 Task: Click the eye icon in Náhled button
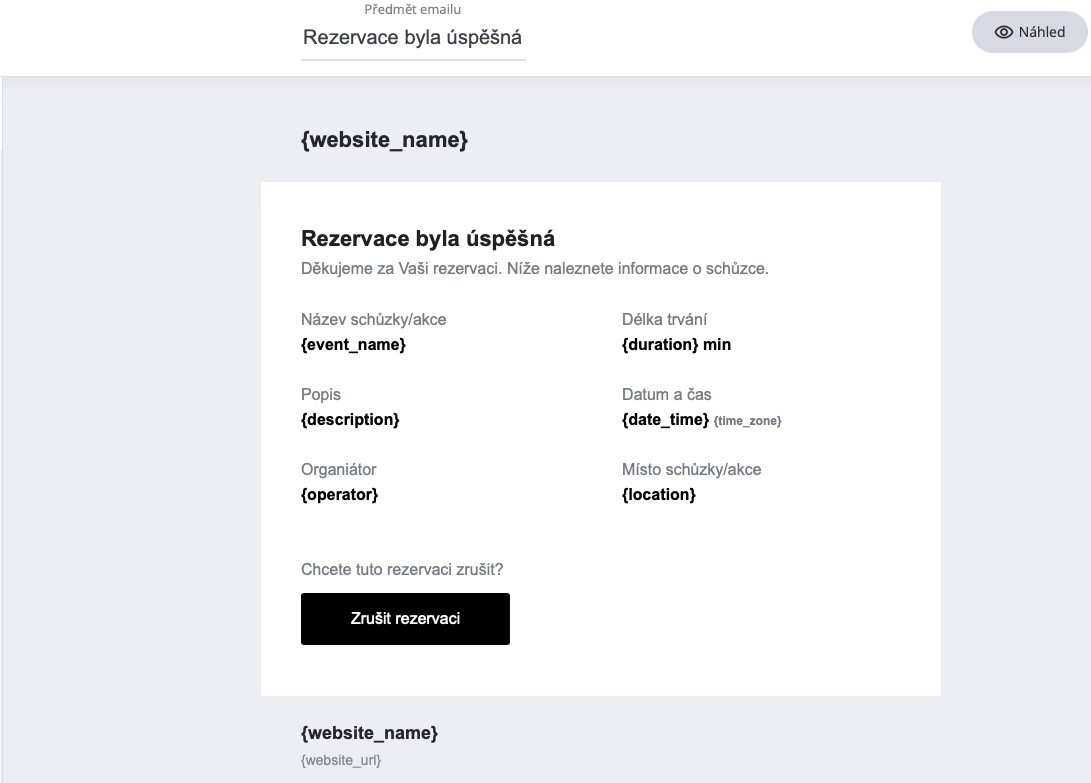click(x=1004, y=32)
